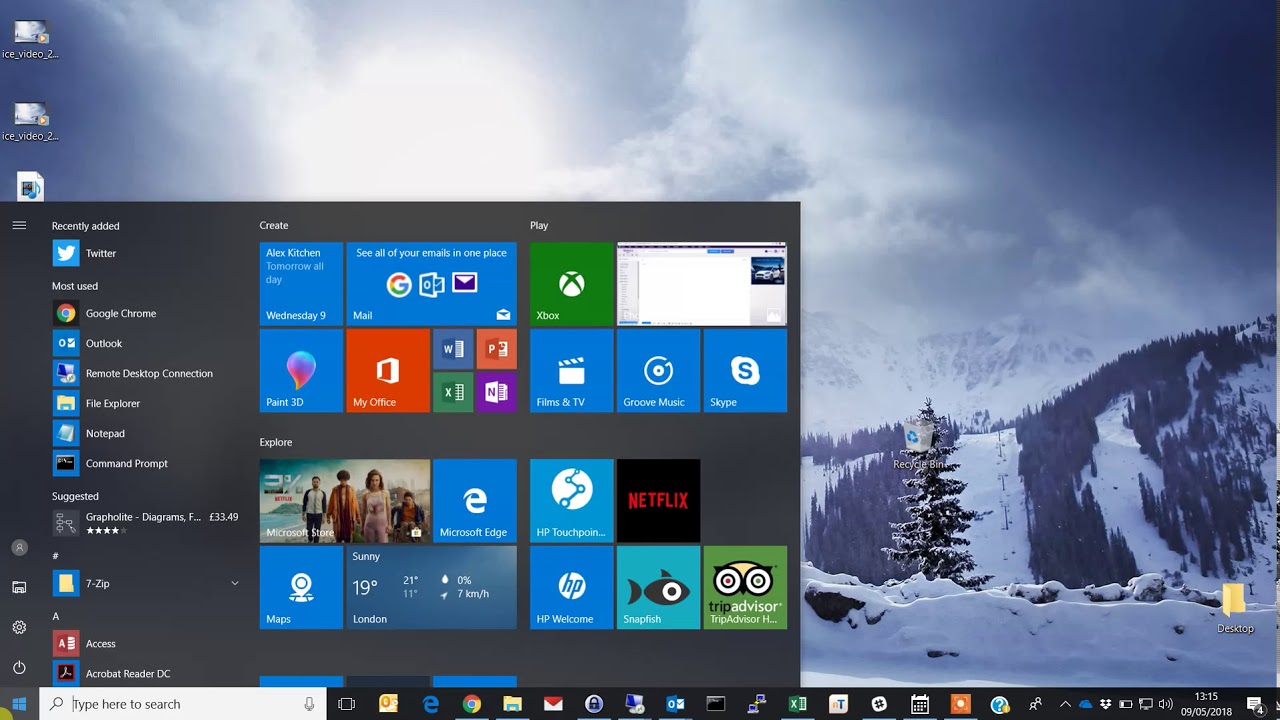Click the volume speaker tray icon
The image size is (1280, 720).
tap(1166, 704)
